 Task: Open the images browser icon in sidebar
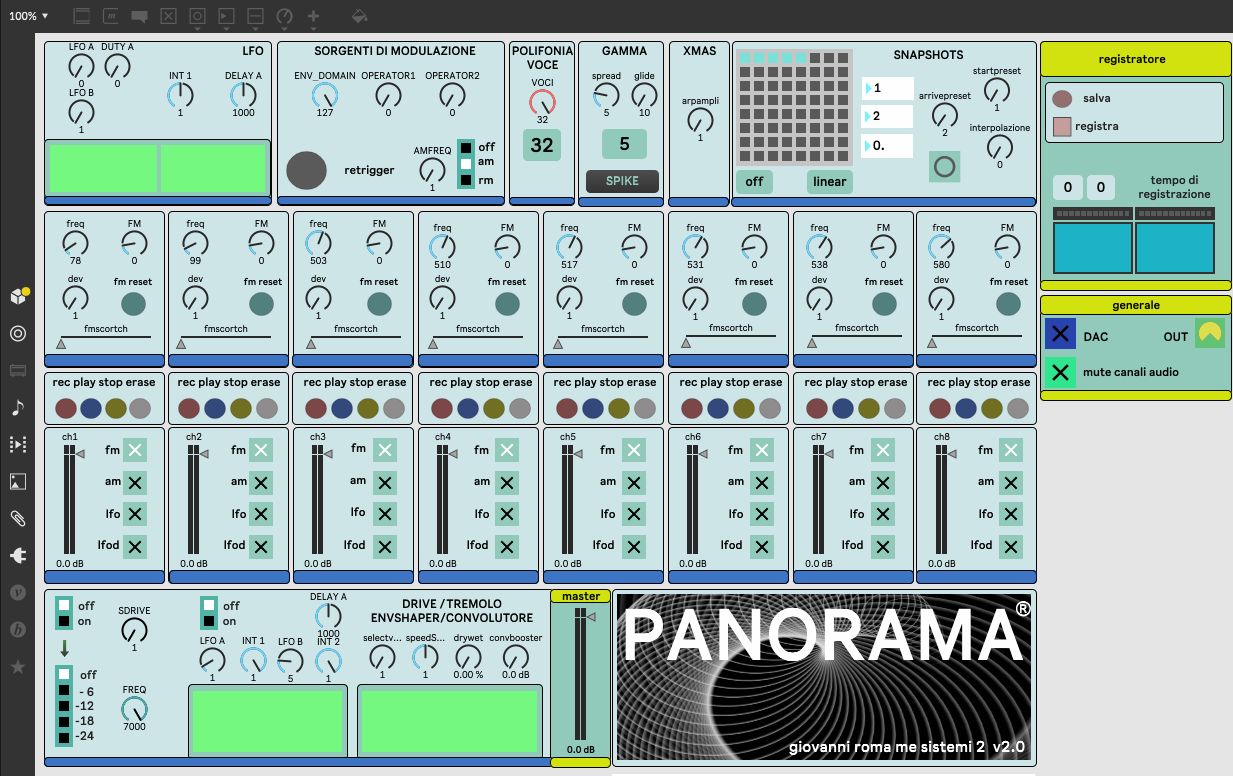pyautogui.click(x=18, y=481)
